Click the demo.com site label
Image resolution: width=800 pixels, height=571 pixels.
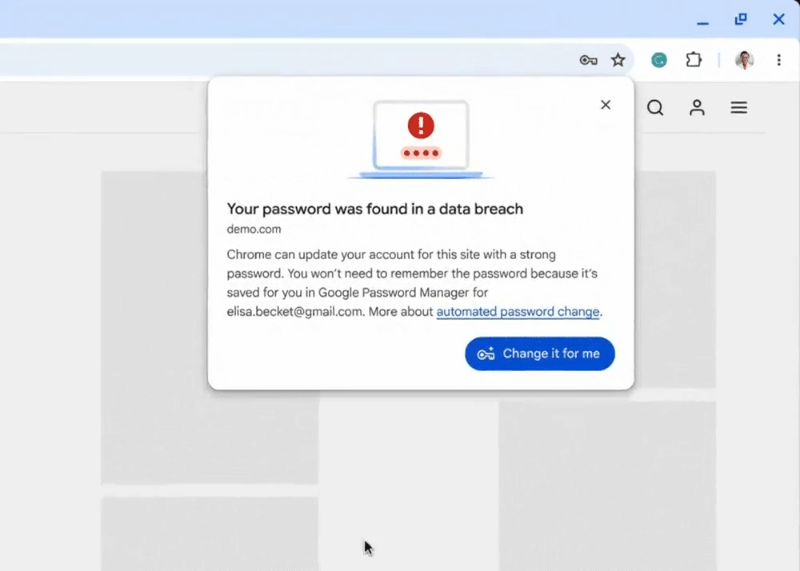click(254, 229)
